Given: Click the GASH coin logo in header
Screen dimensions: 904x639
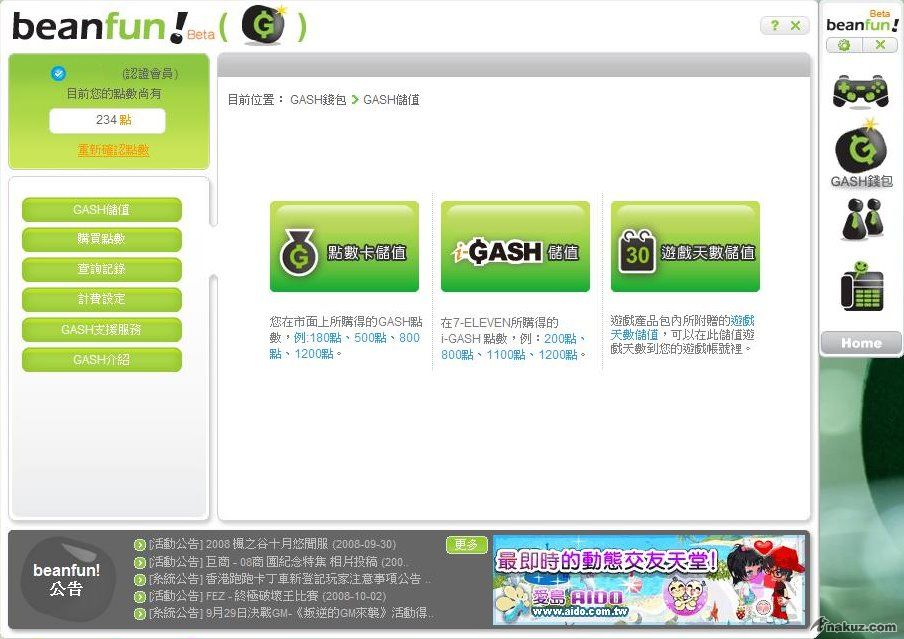Looking at the screenshot, I should [263, 25].
